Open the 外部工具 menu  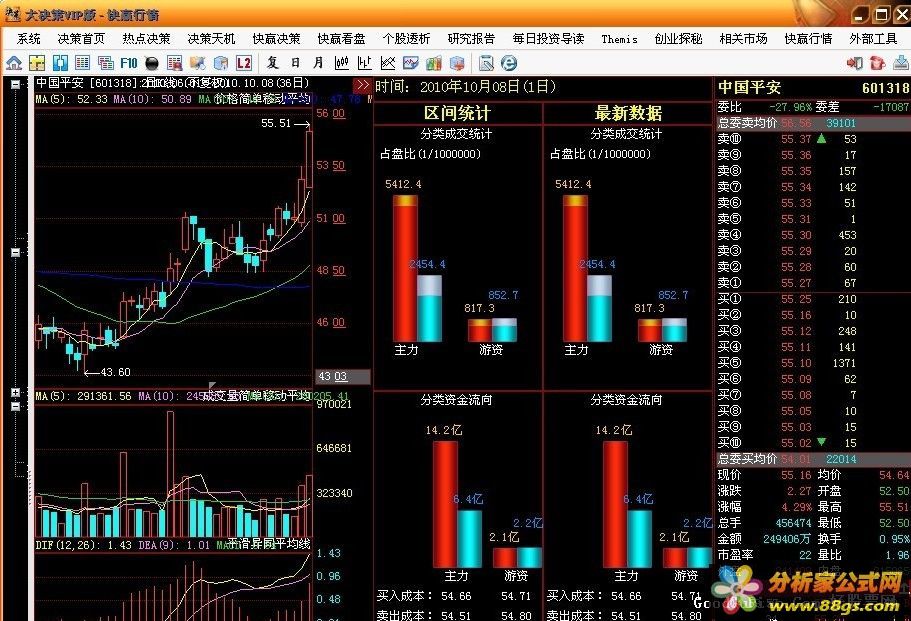tap(874, 39)
